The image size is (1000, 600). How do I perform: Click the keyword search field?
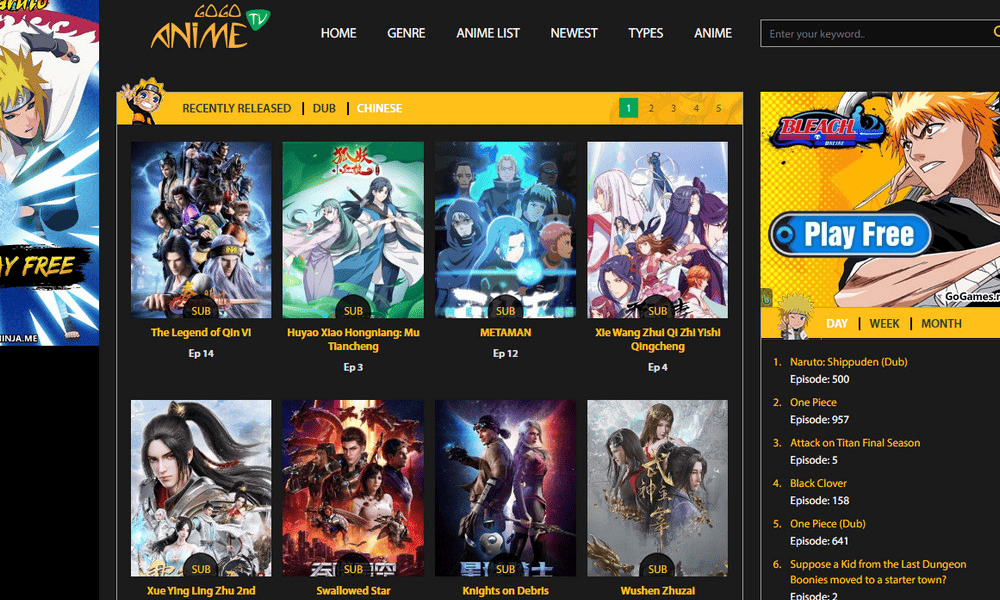tap(879, 33)
